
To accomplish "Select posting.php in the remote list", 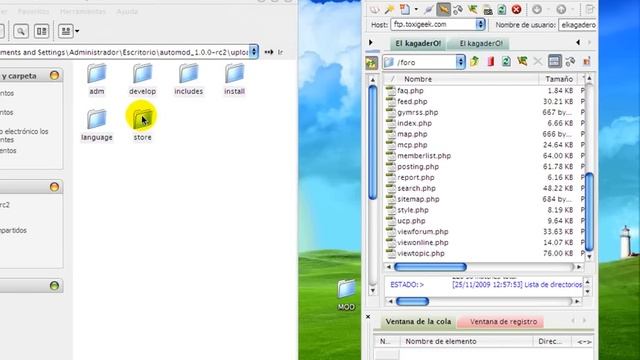I will pos(418,167).
